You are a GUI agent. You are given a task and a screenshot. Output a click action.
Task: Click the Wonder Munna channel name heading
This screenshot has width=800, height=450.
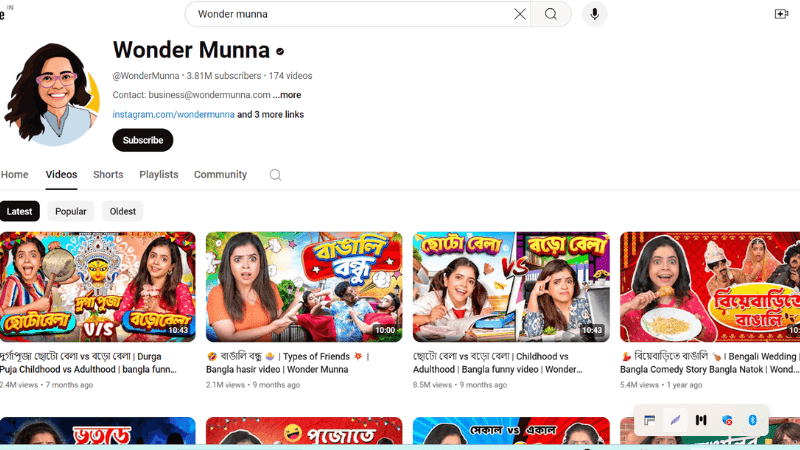(191, 50)
